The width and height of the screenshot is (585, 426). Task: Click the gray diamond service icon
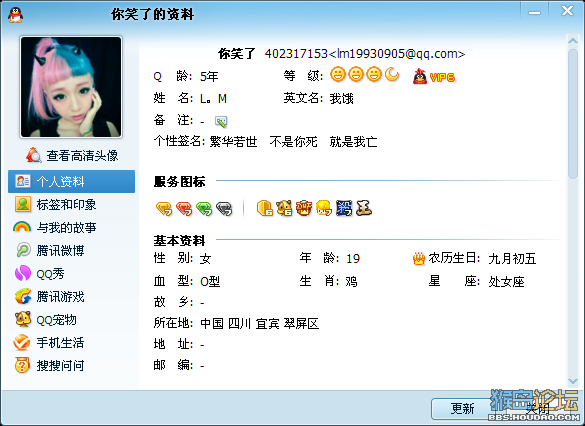tap(224, 209)
